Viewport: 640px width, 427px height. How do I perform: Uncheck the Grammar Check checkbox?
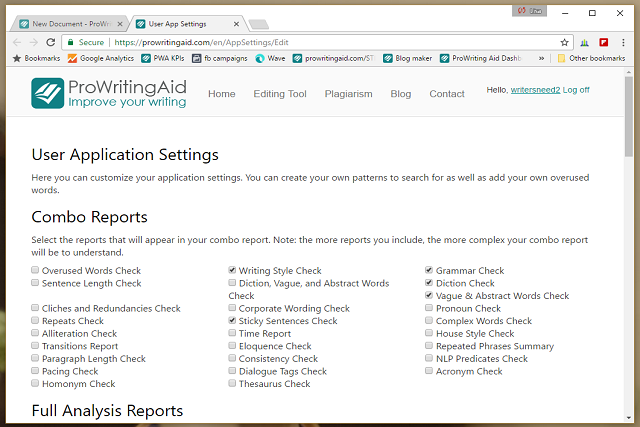[429, 270]
